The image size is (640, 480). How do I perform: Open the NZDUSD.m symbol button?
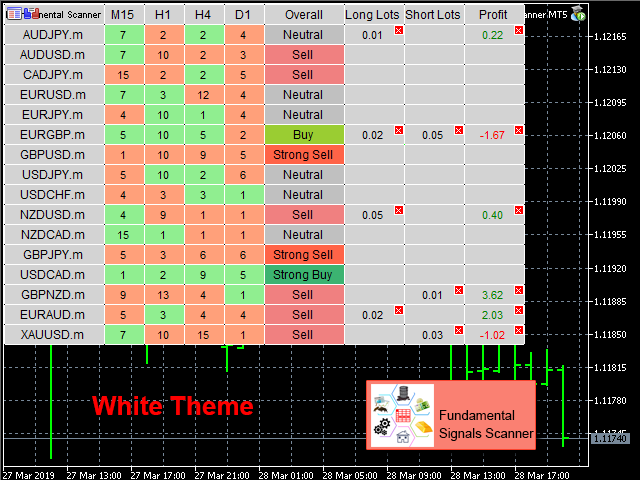[54, 215]
